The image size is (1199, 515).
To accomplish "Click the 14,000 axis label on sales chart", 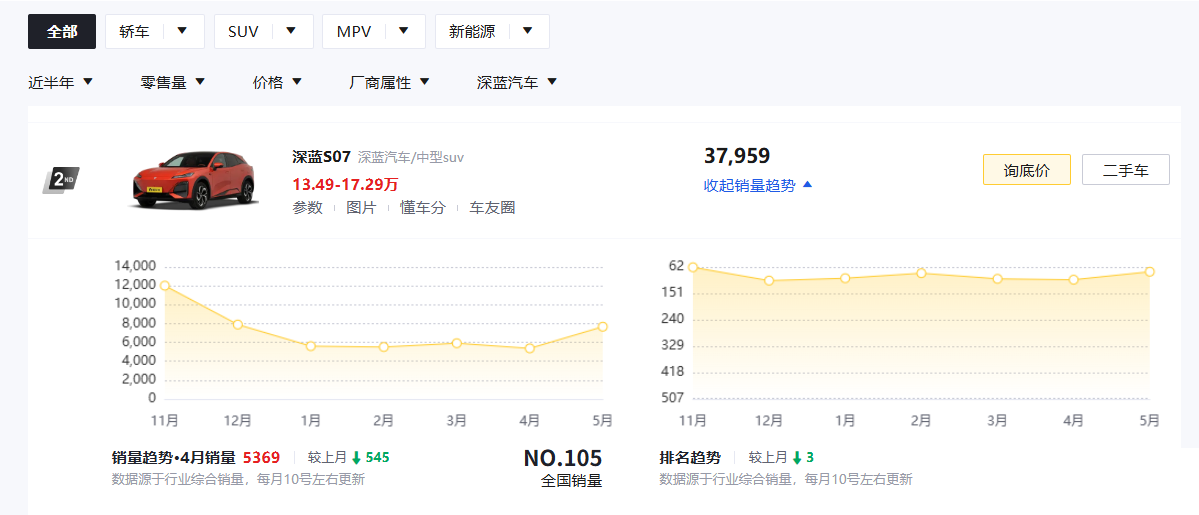I will pyautogui.click(x=135, y=266).
